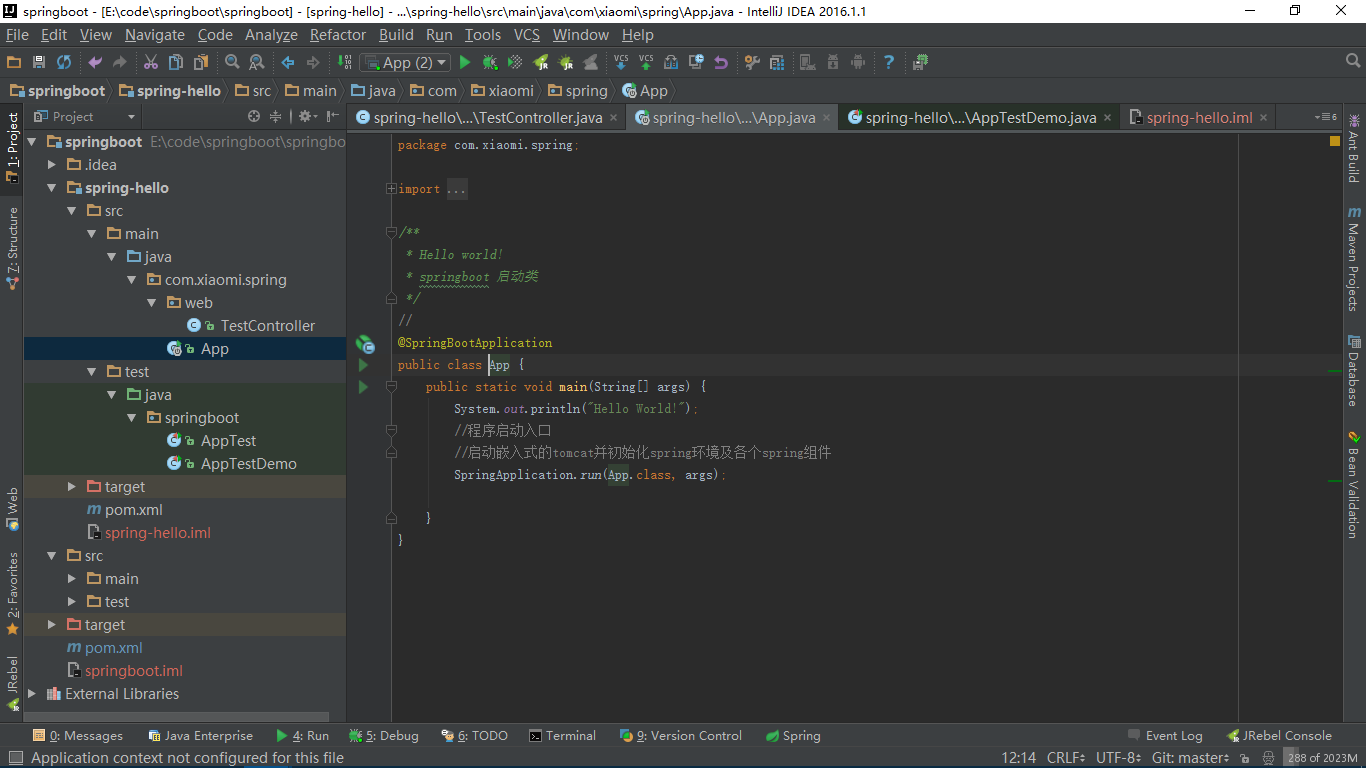
Task: Click the Cut scissors toolbar icon
Action: click(150, 62)
